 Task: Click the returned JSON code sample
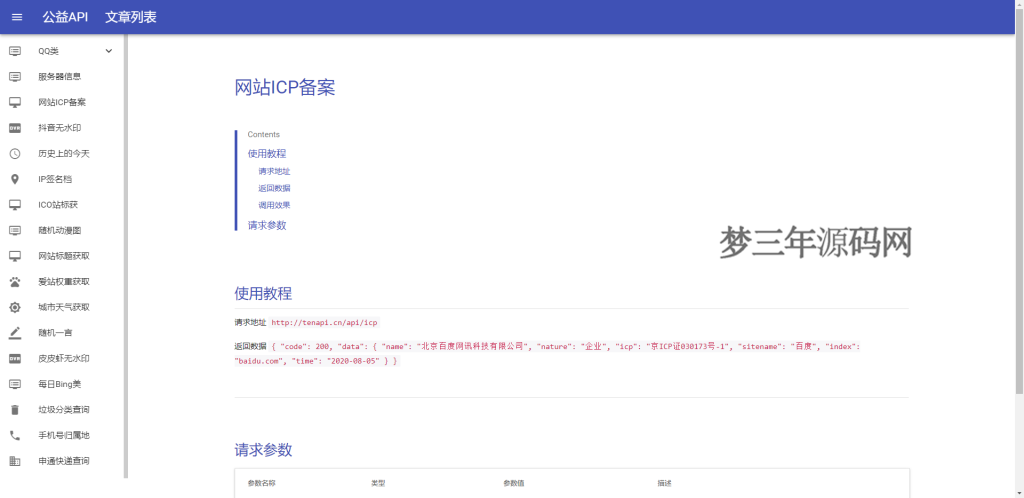pos(547,354)
